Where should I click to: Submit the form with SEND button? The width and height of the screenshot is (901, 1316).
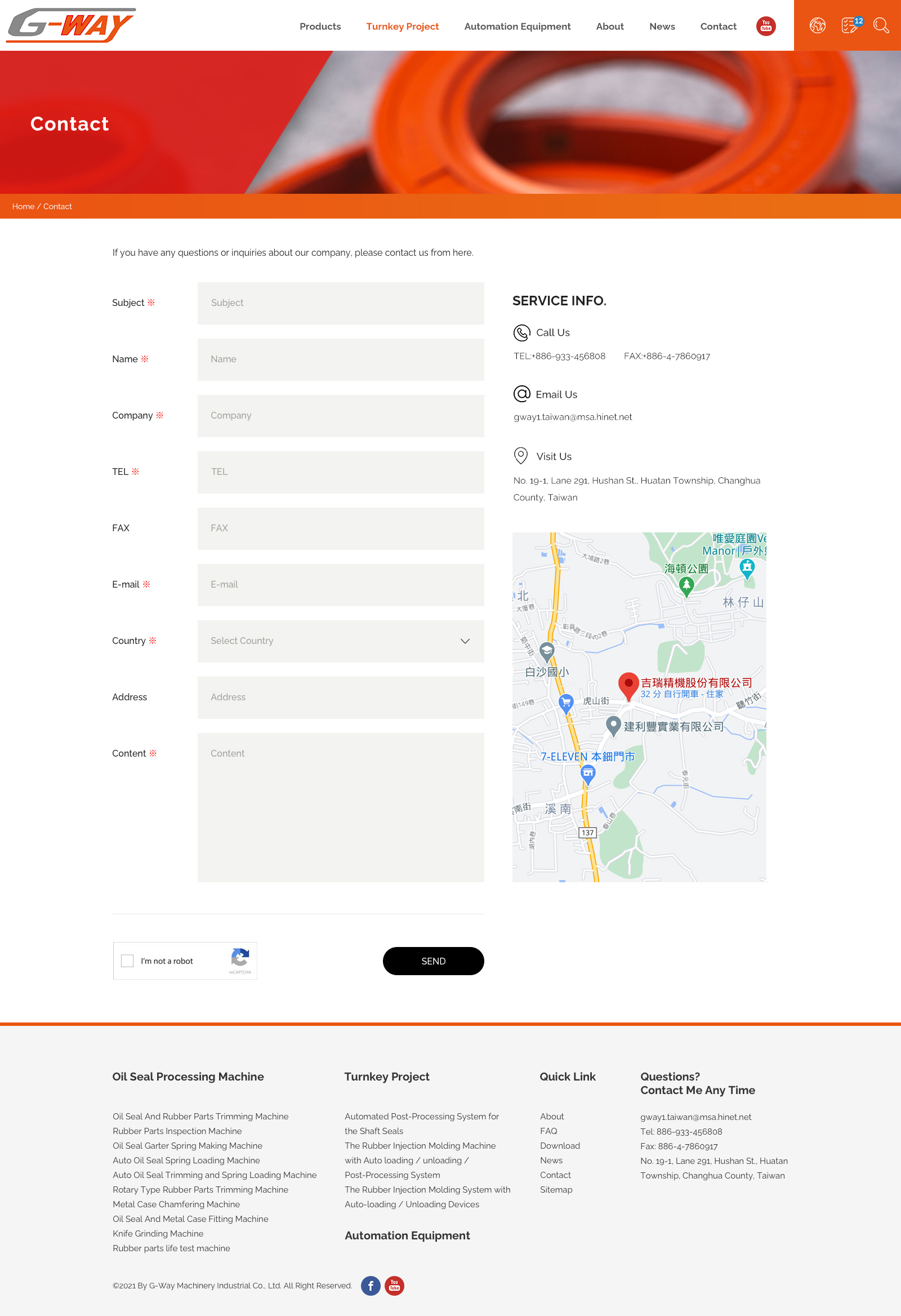(x=434, y=961)
